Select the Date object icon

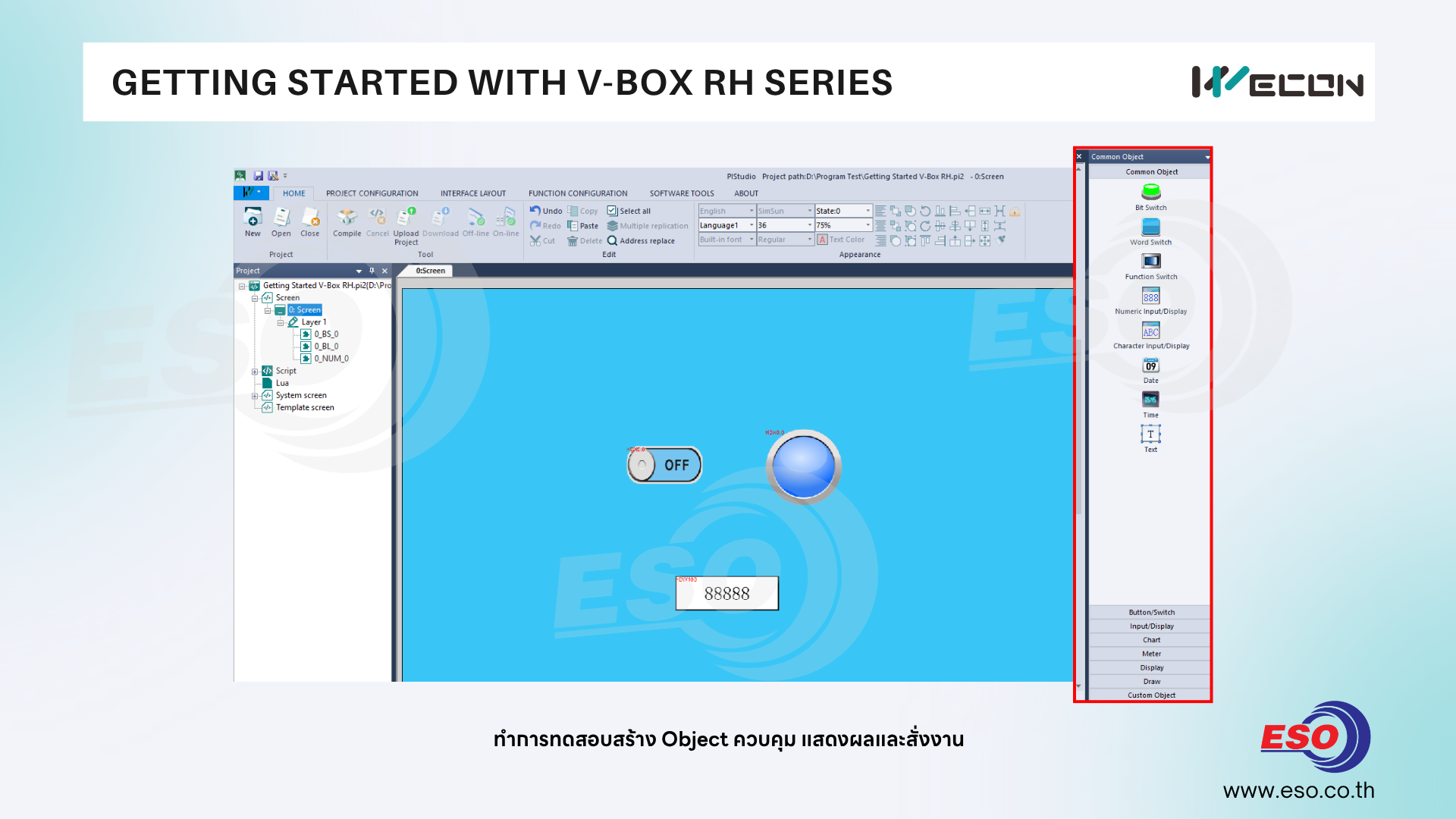(x=1150, y=366)
